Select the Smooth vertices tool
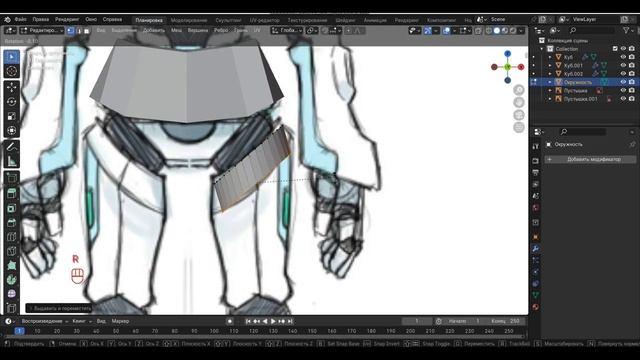 click(11, 294)
